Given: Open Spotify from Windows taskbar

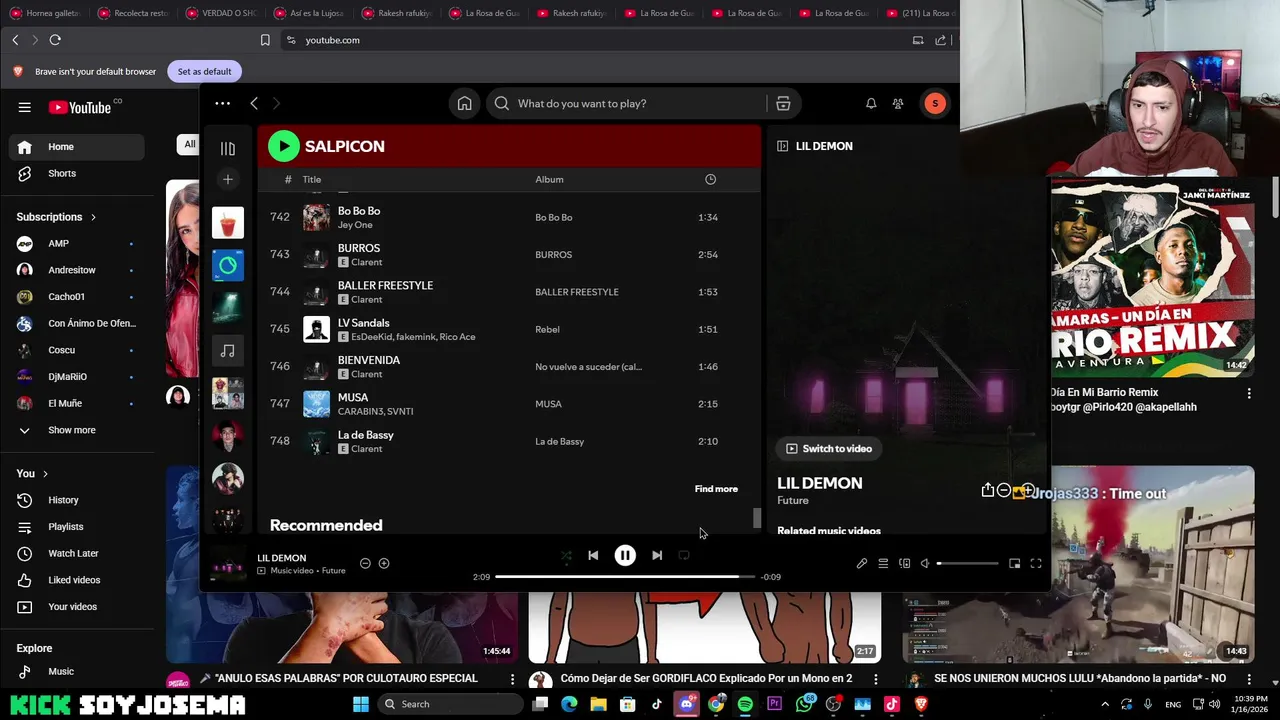Looking at the screenshot, I should click(x=745, y=704).
